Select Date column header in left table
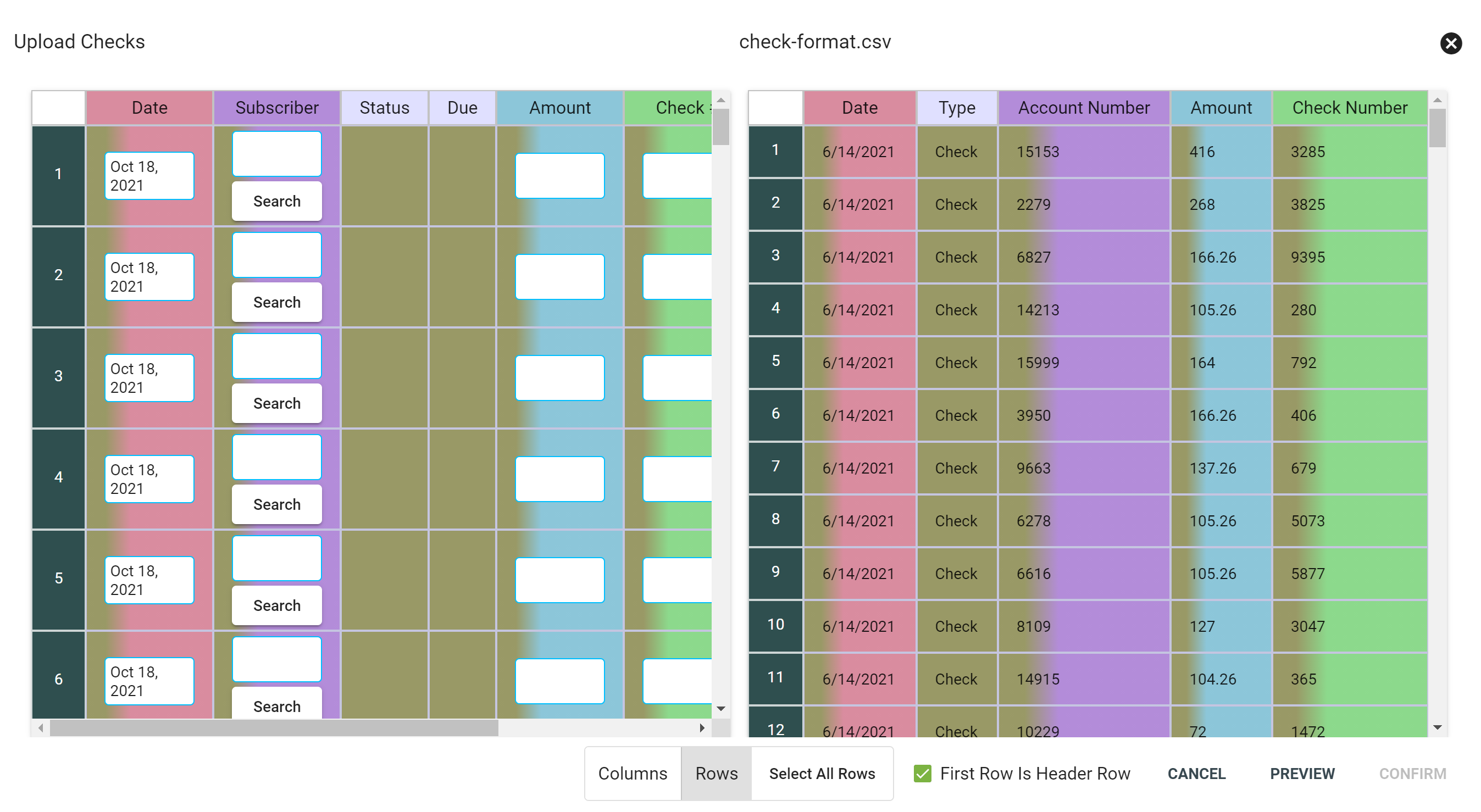This screenshot has width=1481, height=812. pyautogui.click(x=149, y=108)
